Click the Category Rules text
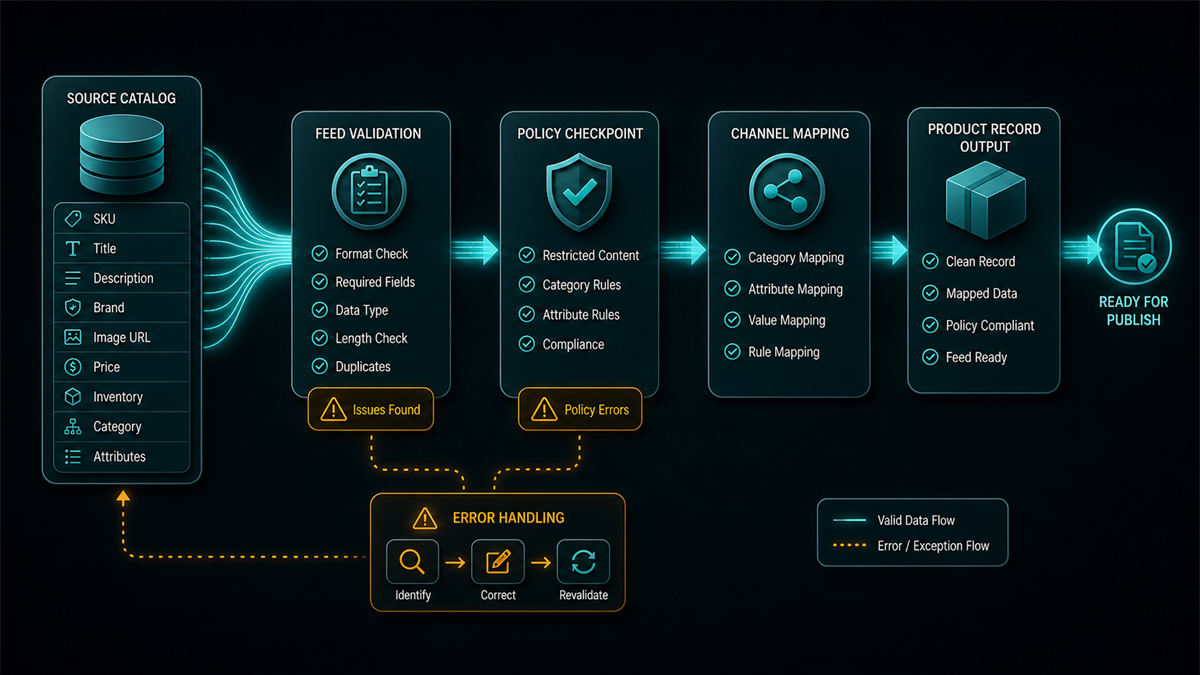 point(582,285)
